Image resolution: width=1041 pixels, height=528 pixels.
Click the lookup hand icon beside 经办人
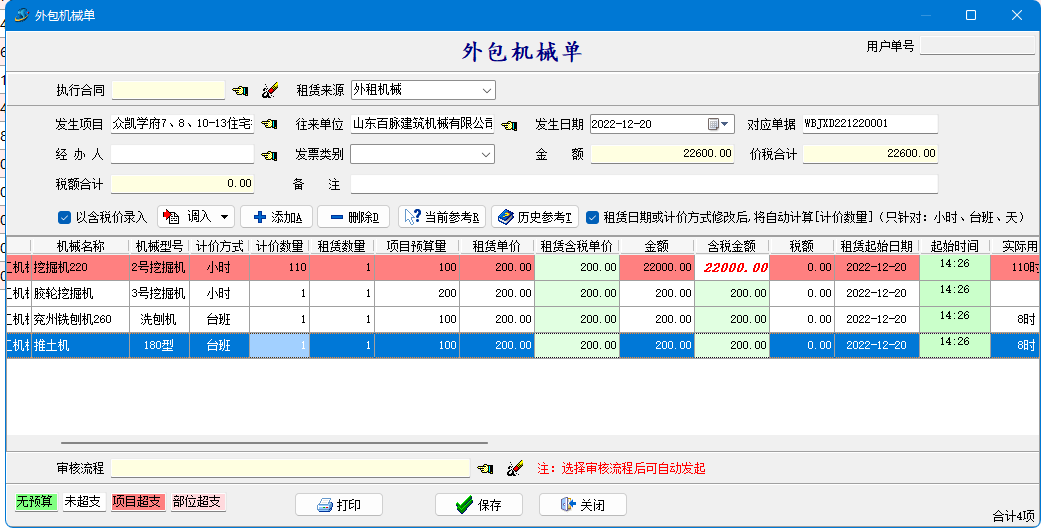(x=269, y=155)
